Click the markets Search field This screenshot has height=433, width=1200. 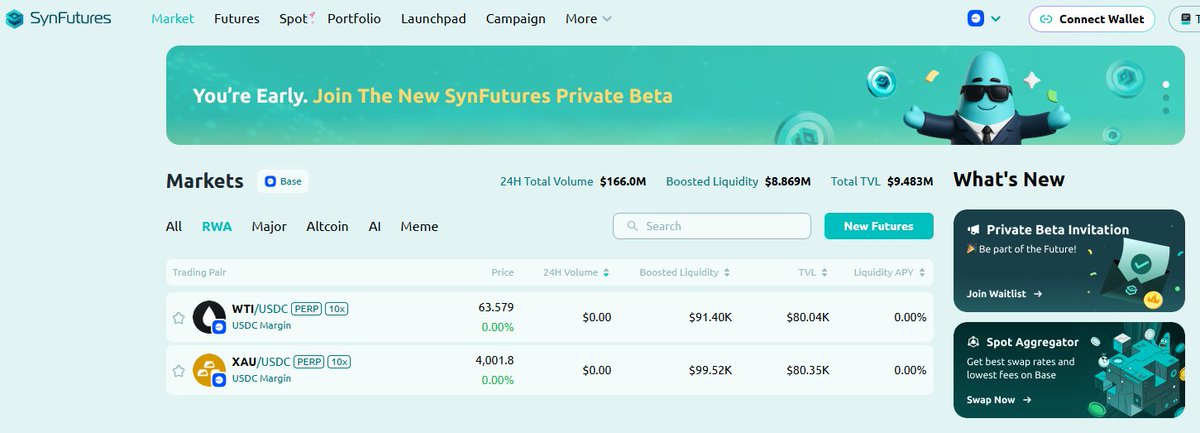pyautogui.click(x=712, y=226)
